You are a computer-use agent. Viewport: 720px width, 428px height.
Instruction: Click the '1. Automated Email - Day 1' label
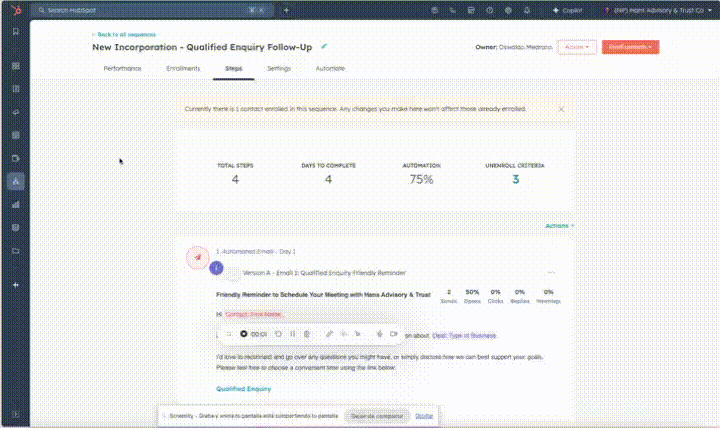pyautogui.click(x=256, y=252)
